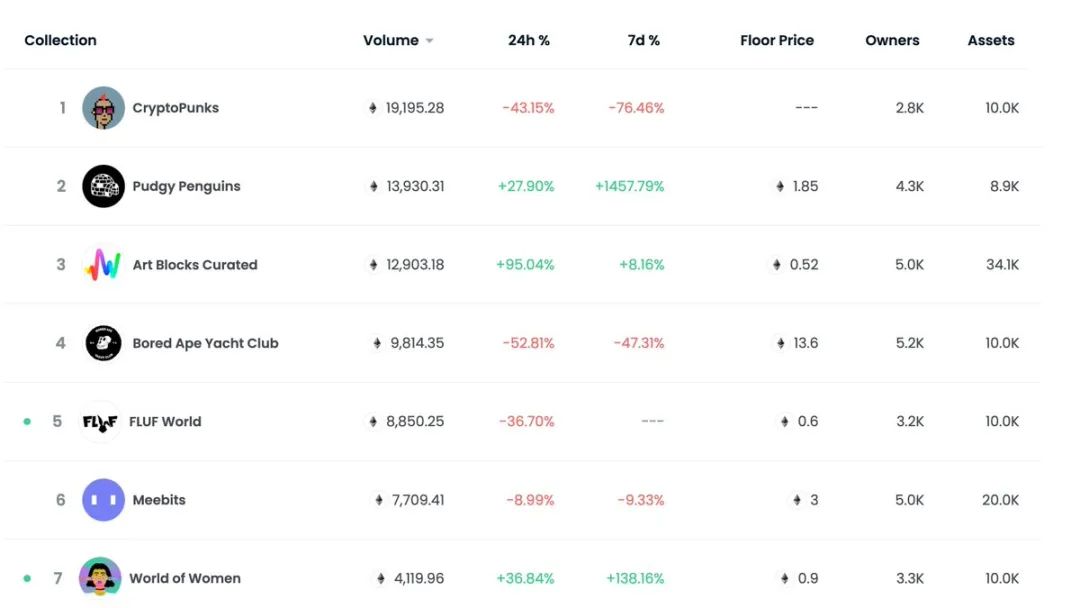Open the Pudgy Penguins igloo logo
The width and height of the screenshot is (1080, 608).
[x=103, y=186]
